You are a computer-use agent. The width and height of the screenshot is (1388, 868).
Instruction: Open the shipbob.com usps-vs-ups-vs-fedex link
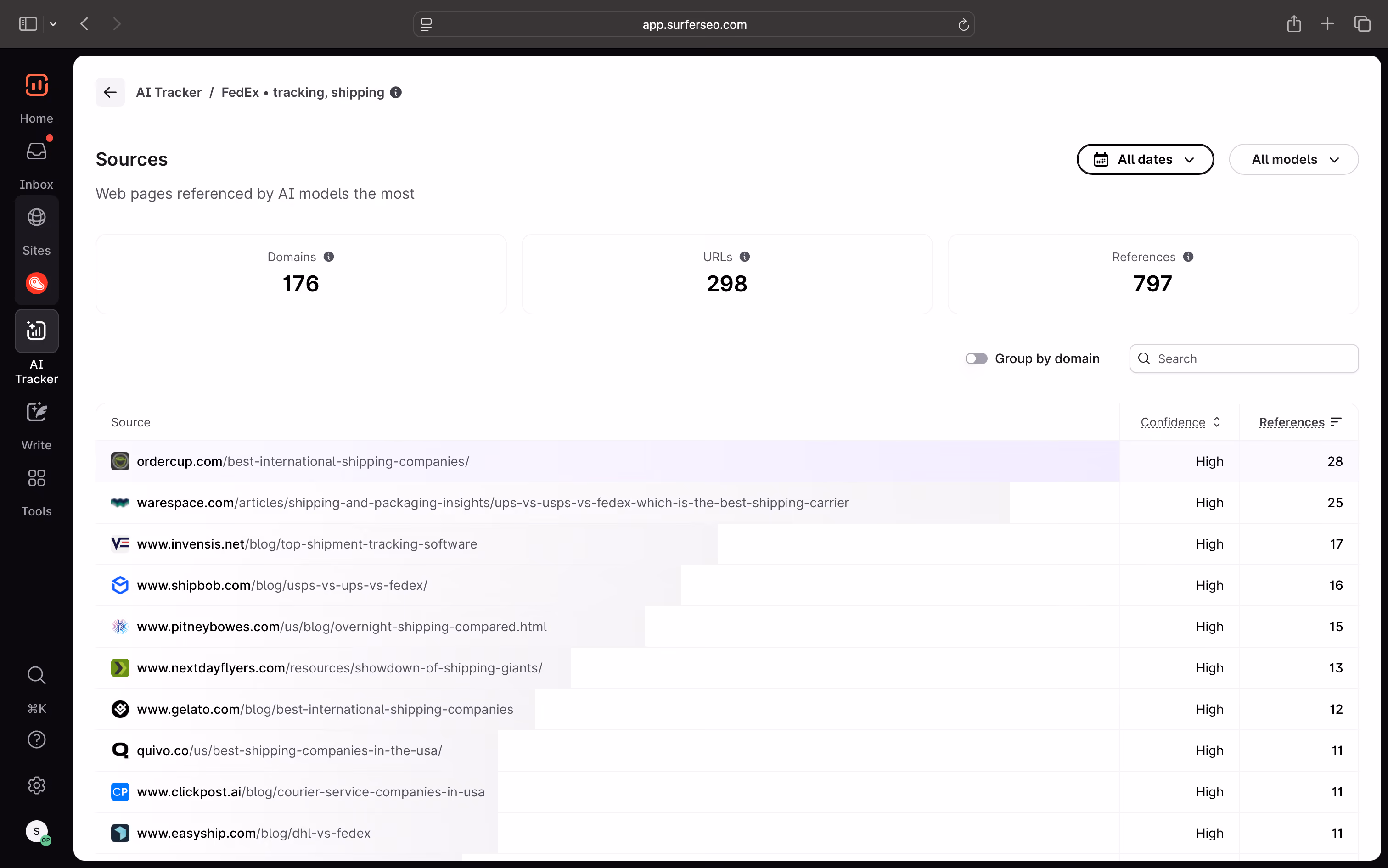tap(282, 585)
